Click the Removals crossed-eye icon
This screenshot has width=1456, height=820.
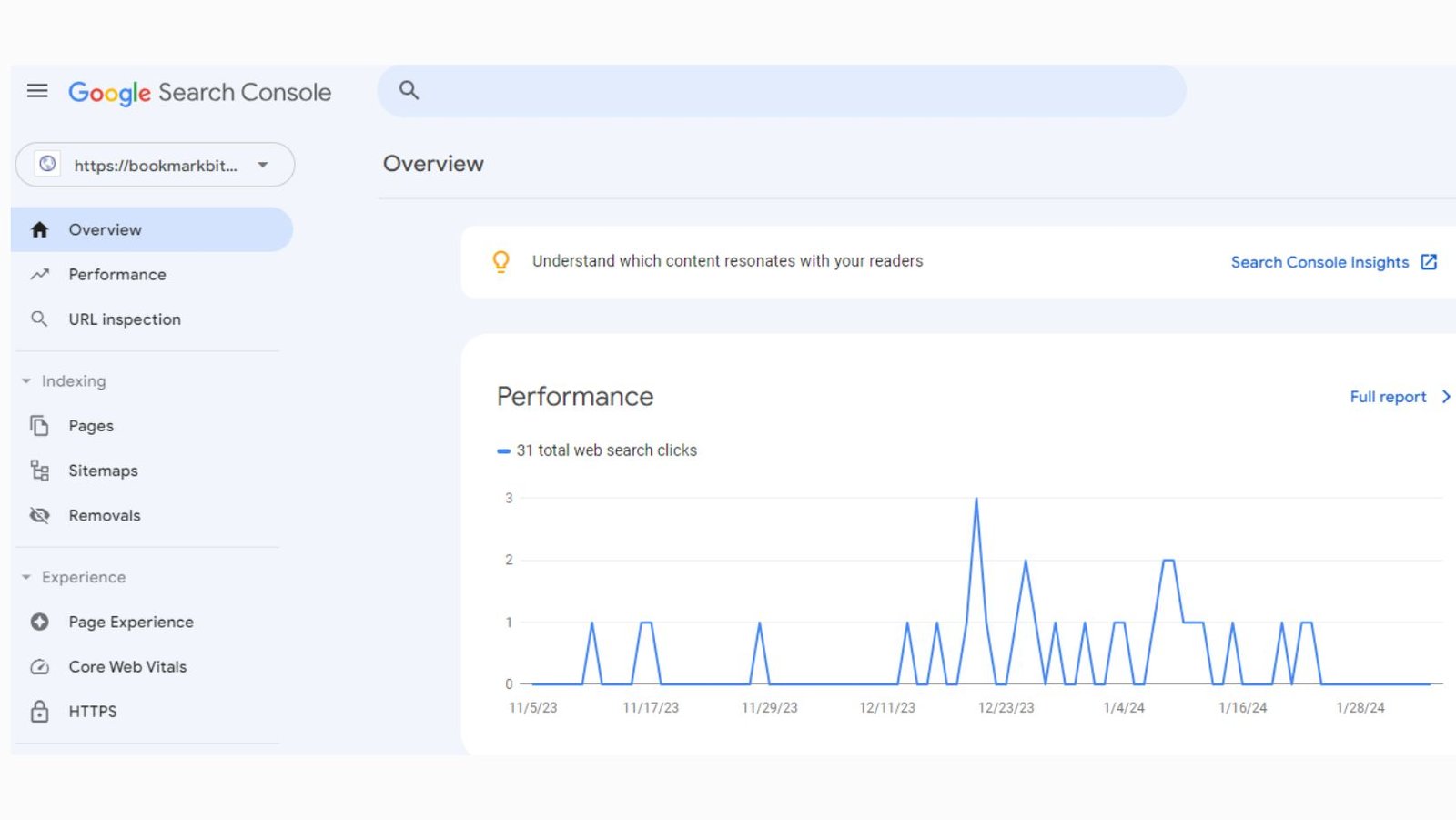pyautogui.click(x=39, y=515)
